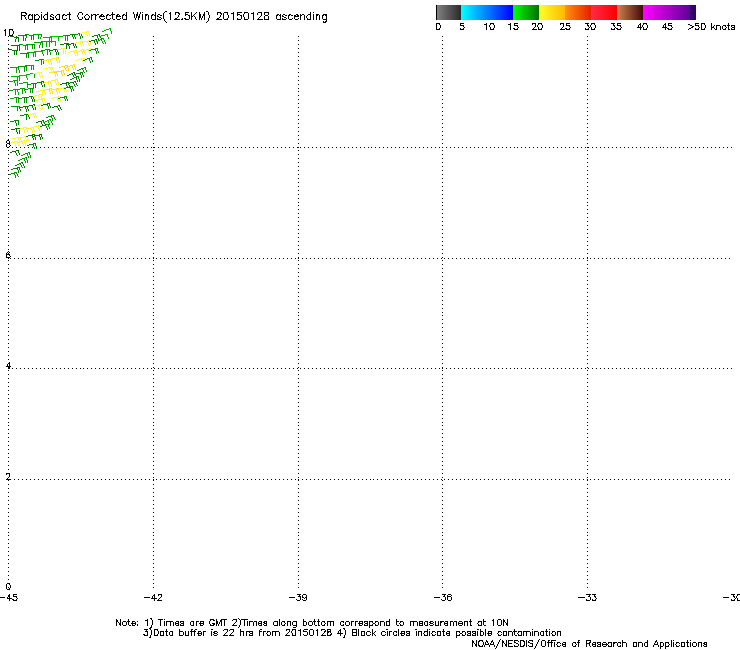
Task: Click the legend tick label '10'
Action: tap(489, 27)
